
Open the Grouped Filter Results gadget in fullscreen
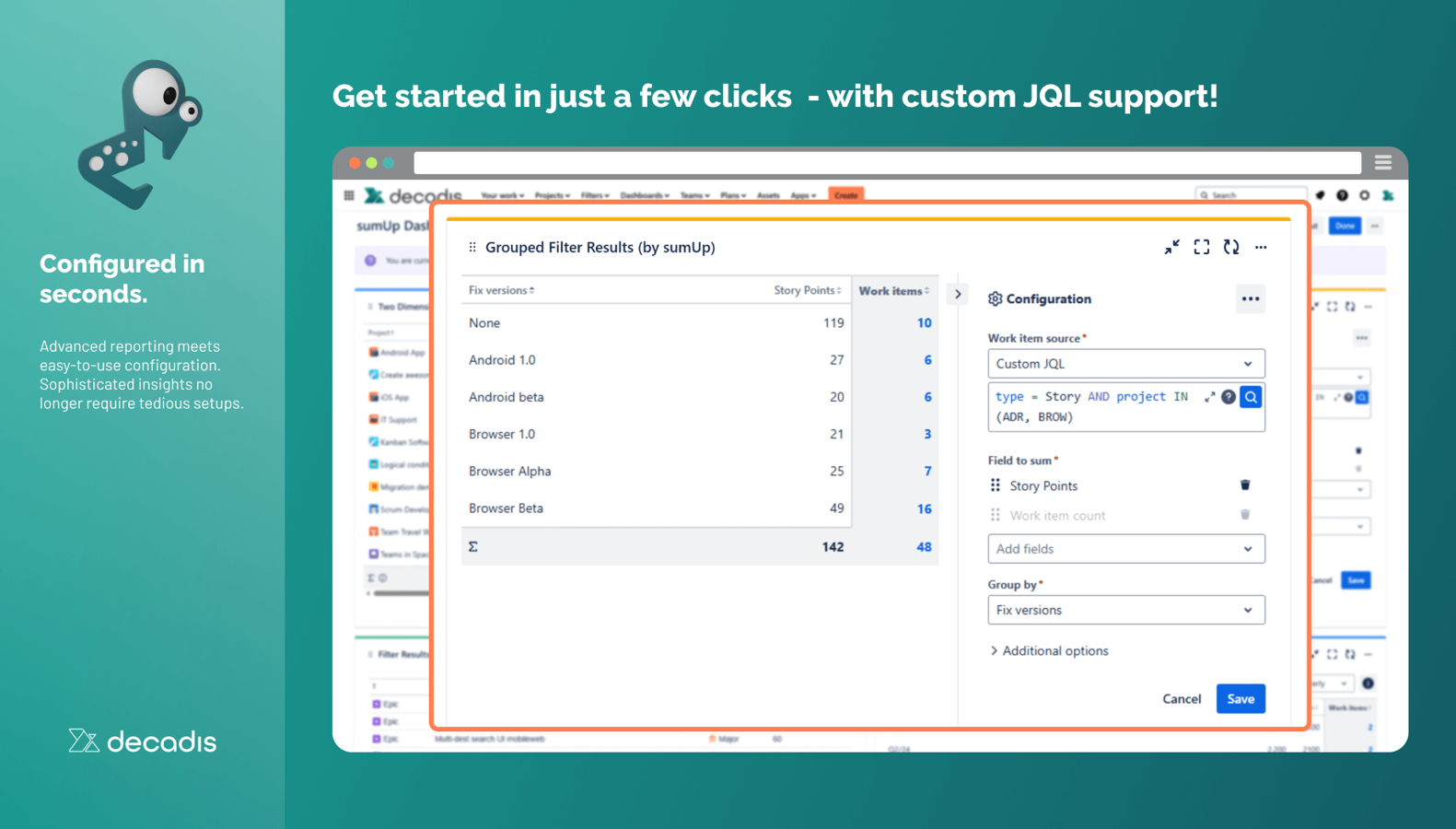1202,247
